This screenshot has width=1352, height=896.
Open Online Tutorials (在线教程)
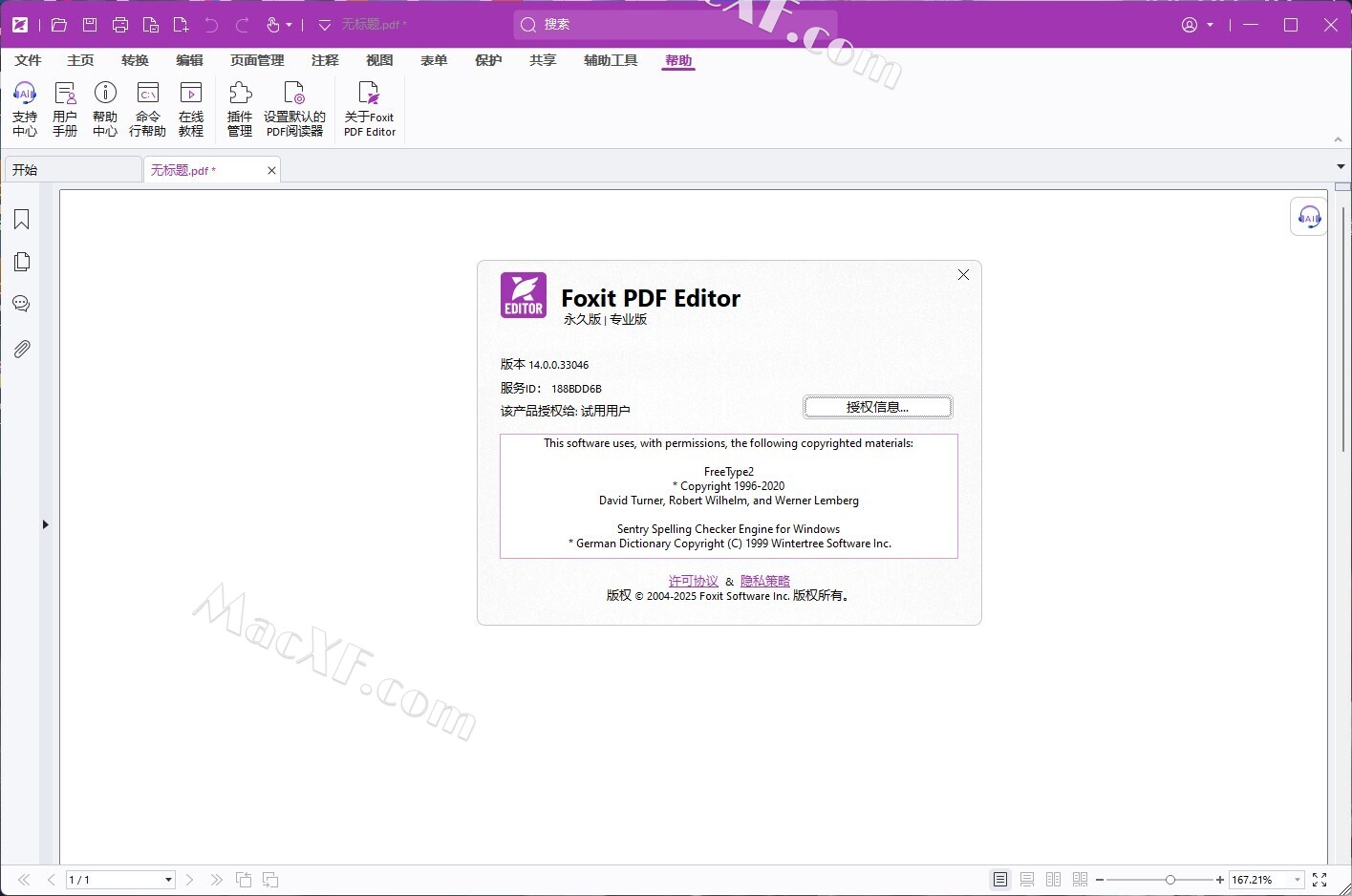191,109
